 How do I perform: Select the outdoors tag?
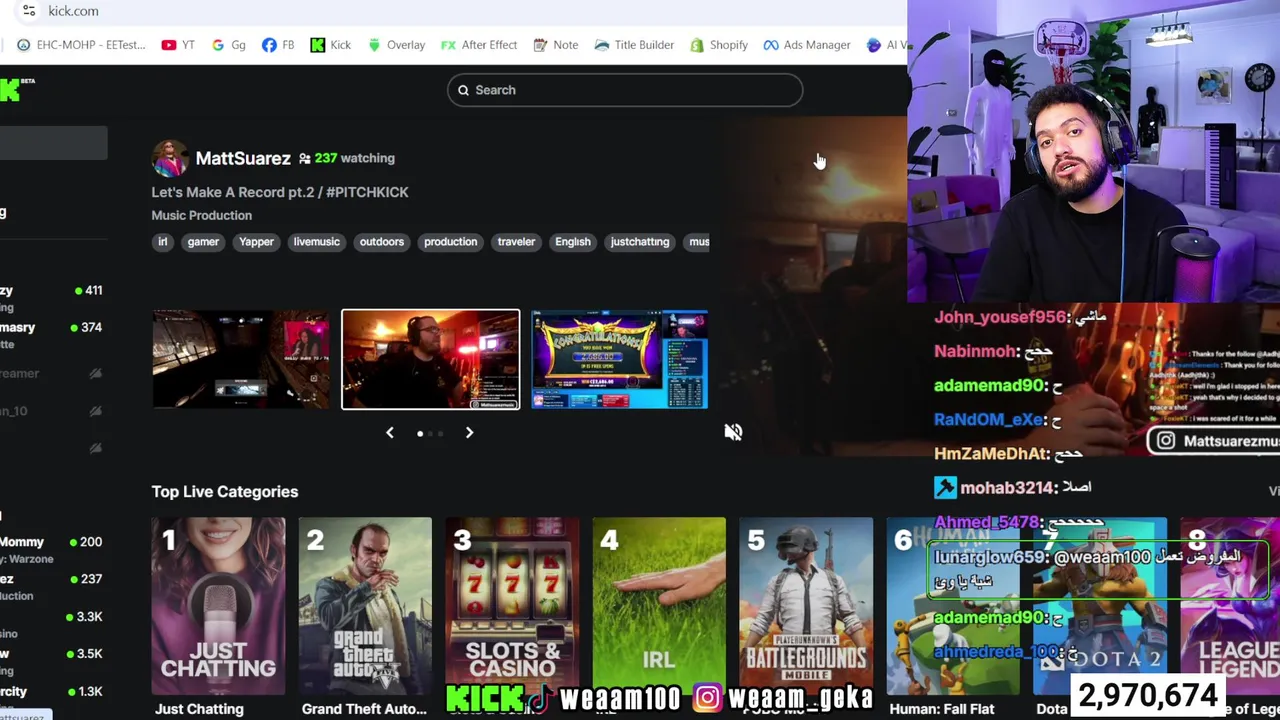point(382,242)
